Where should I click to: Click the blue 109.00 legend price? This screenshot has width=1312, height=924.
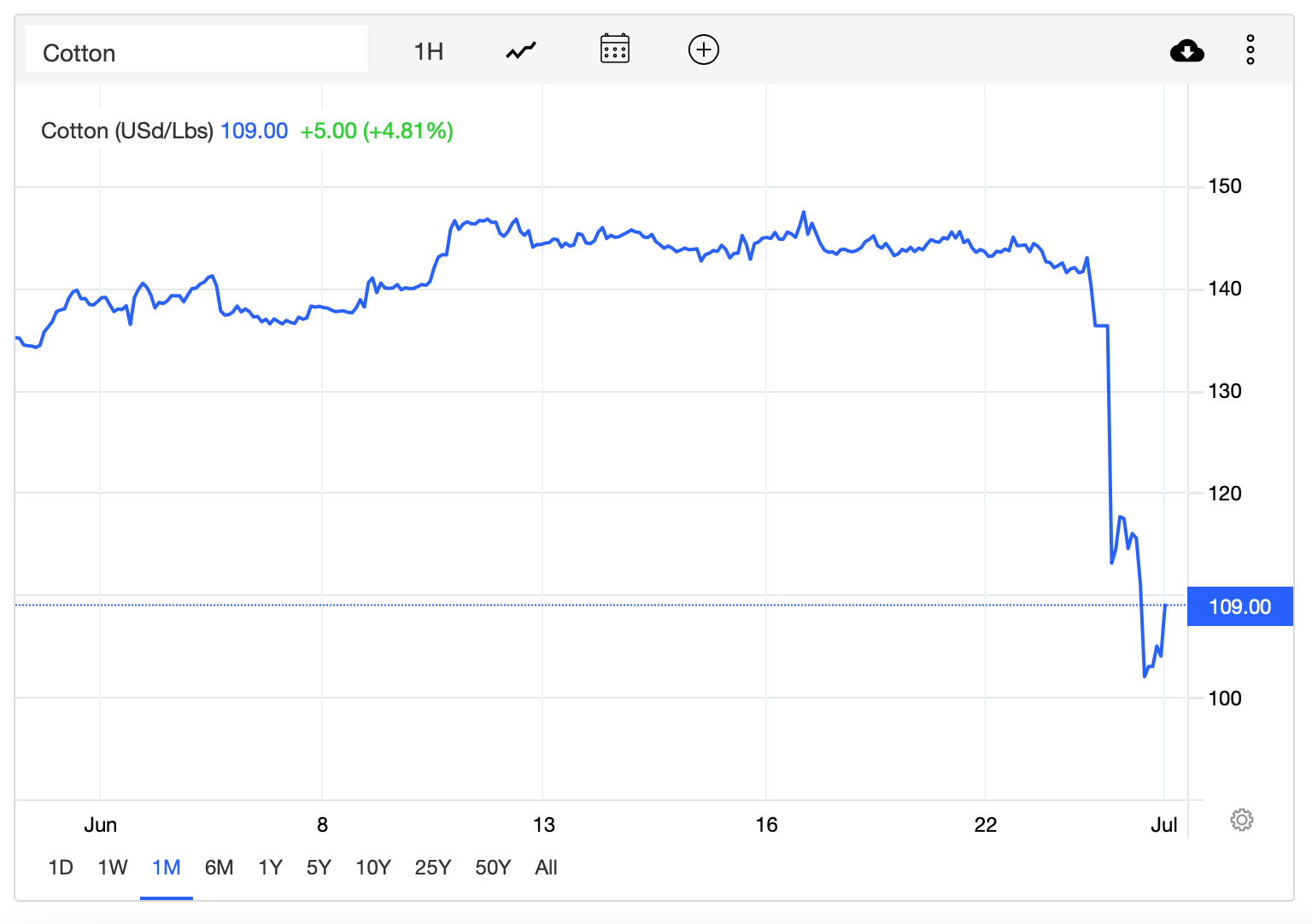(255, 131)
